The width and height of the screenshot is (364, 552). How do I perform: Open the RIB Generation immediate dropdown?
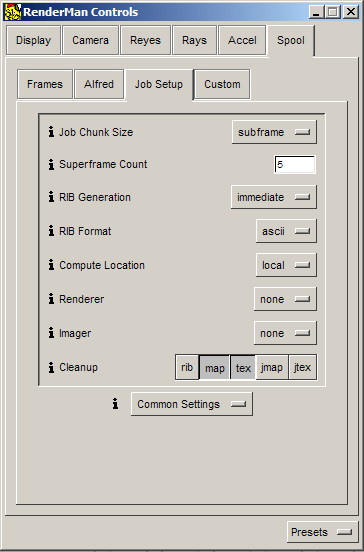274,197
